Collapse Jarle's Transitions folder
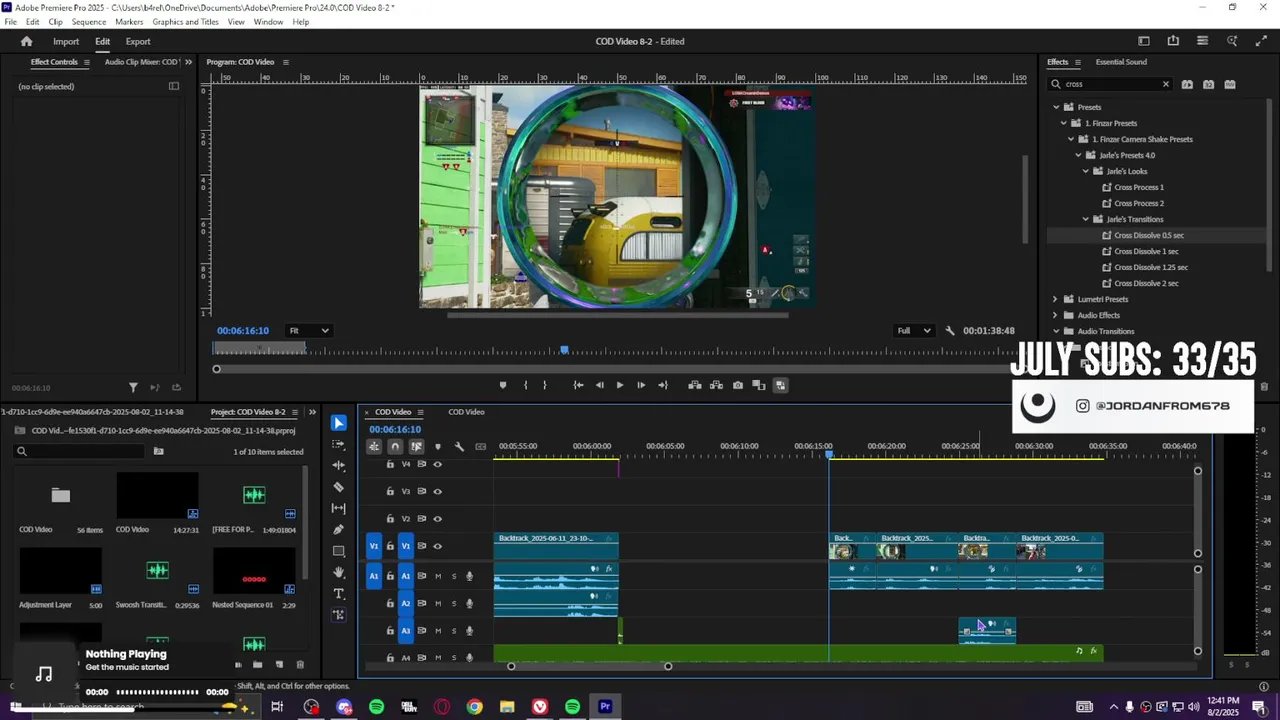Image resolution: width=1280 pixels, height=720 pixels. (x=1086, y=219)
